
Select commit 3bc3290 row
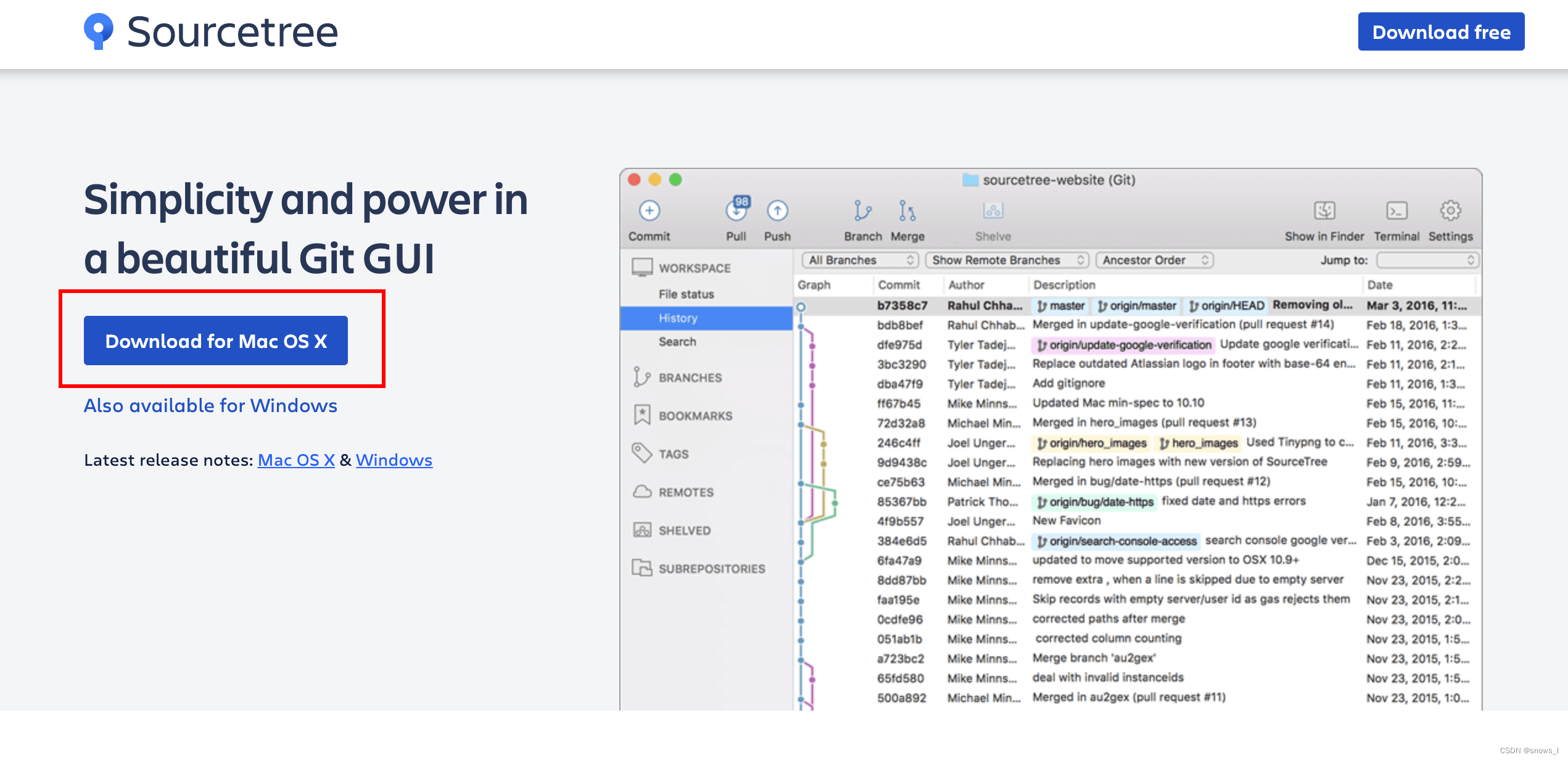point(1137,365)
